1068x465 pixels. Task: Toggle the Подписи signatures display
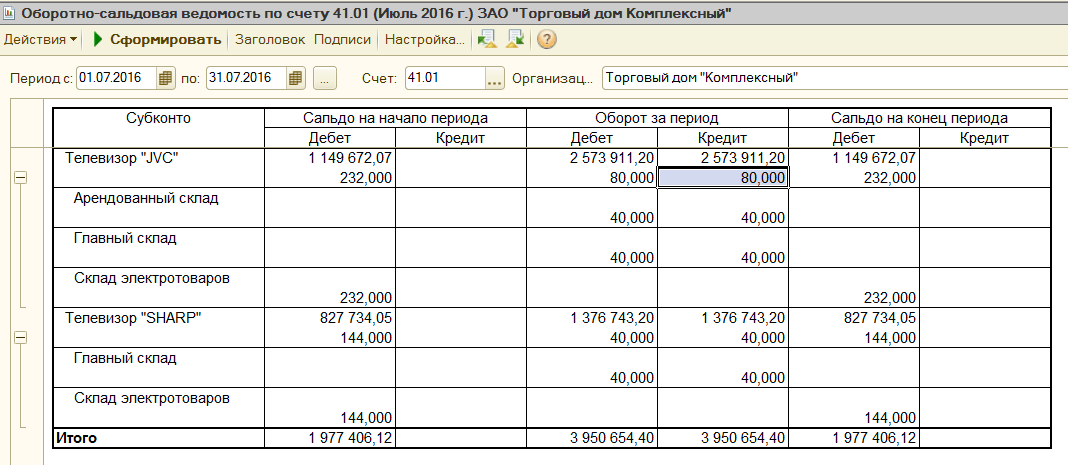342,40
